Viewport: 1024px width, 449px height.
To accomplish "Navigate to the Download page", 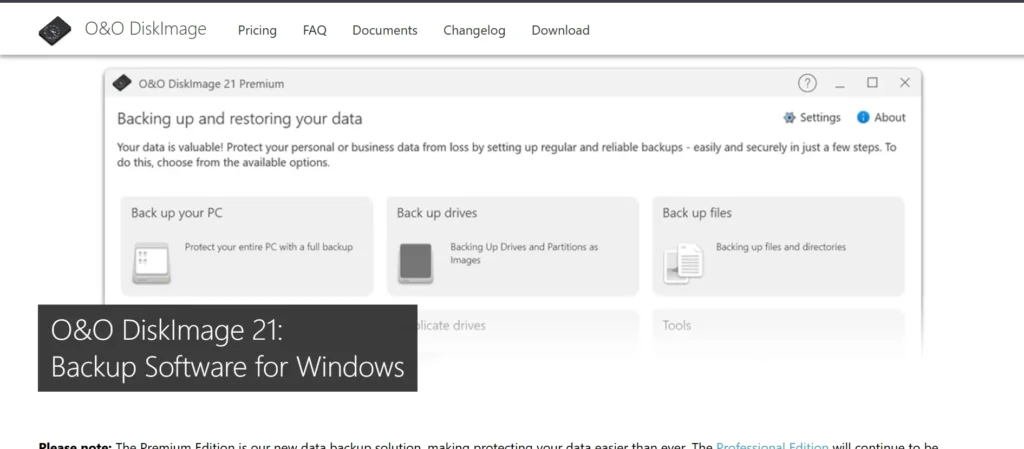I will pyautogui.click(x=560, y=30).
